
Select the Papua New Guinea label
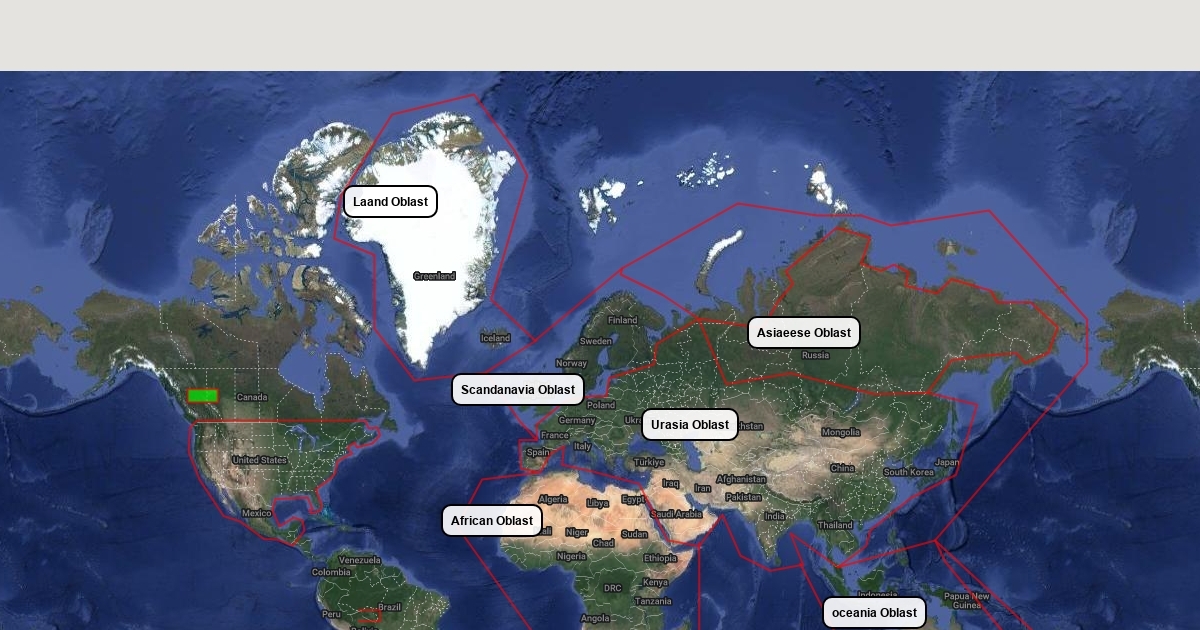[x=966, y=600]
